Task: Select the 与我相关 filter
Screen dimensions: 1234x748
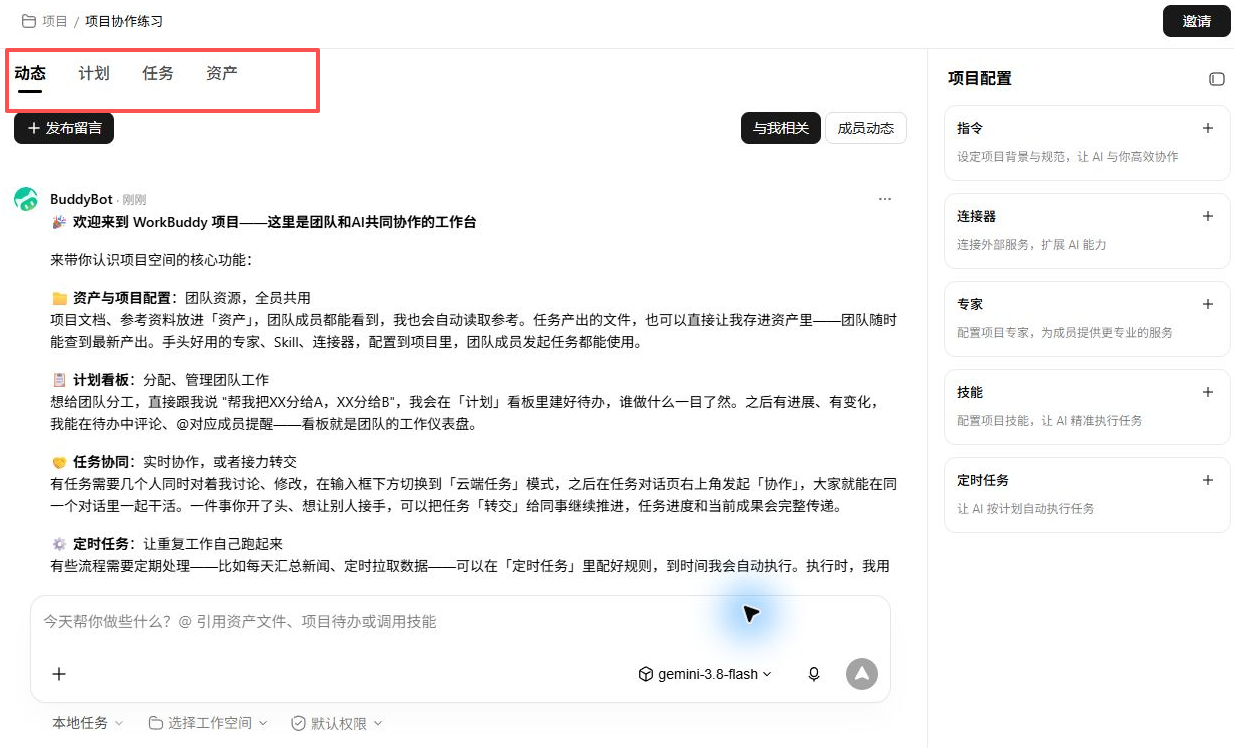Action: pyautogui.click(x=781, y=128)
